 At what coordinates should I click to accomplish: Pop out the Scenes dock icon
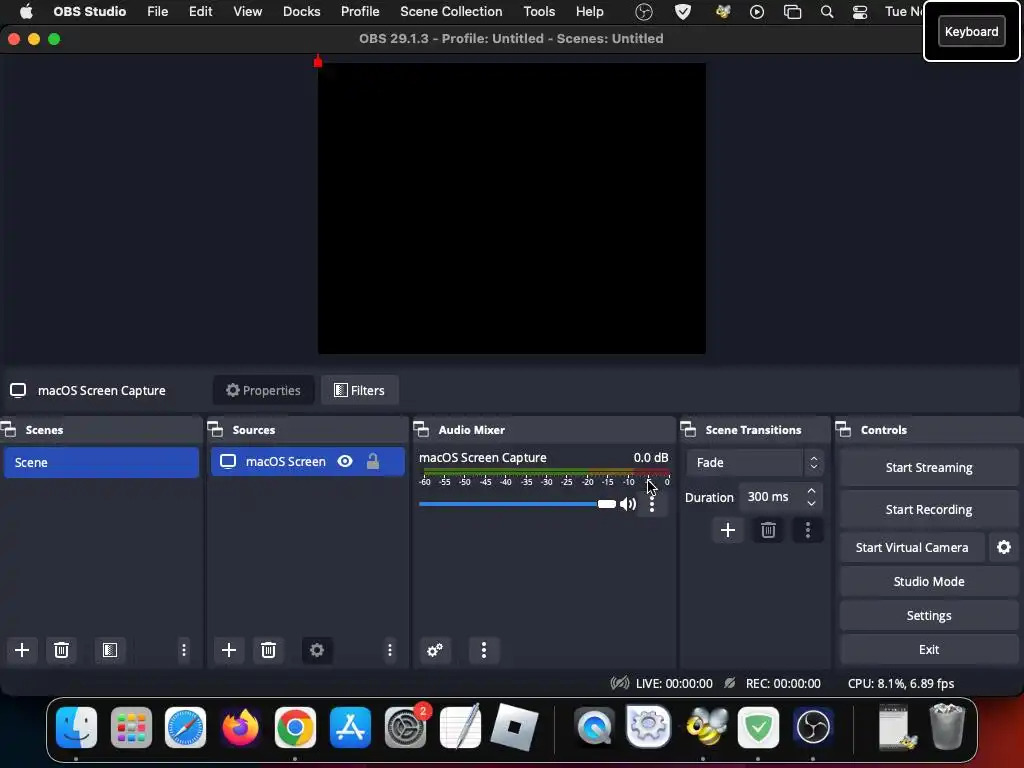[x=8, y=430]
